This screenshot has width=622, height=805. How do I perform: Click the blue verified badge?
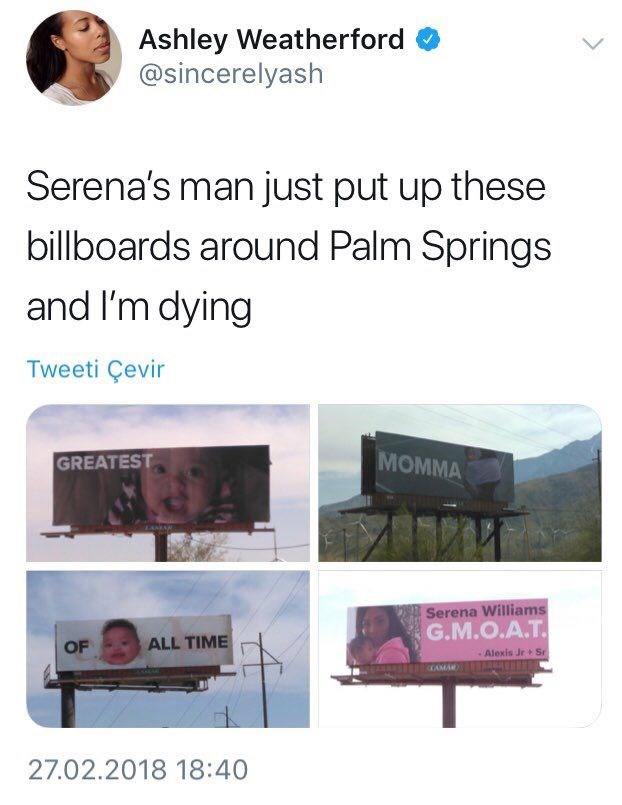tap(426, 39)
